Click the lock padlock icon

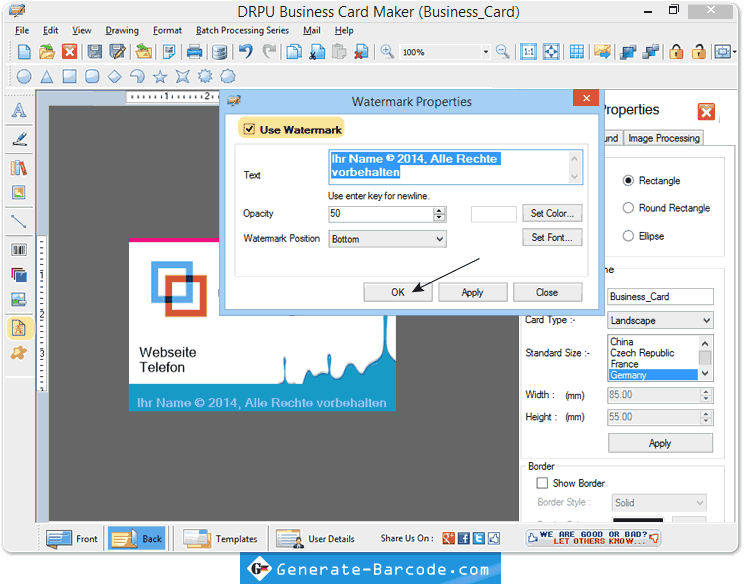(x=676, y=52)
